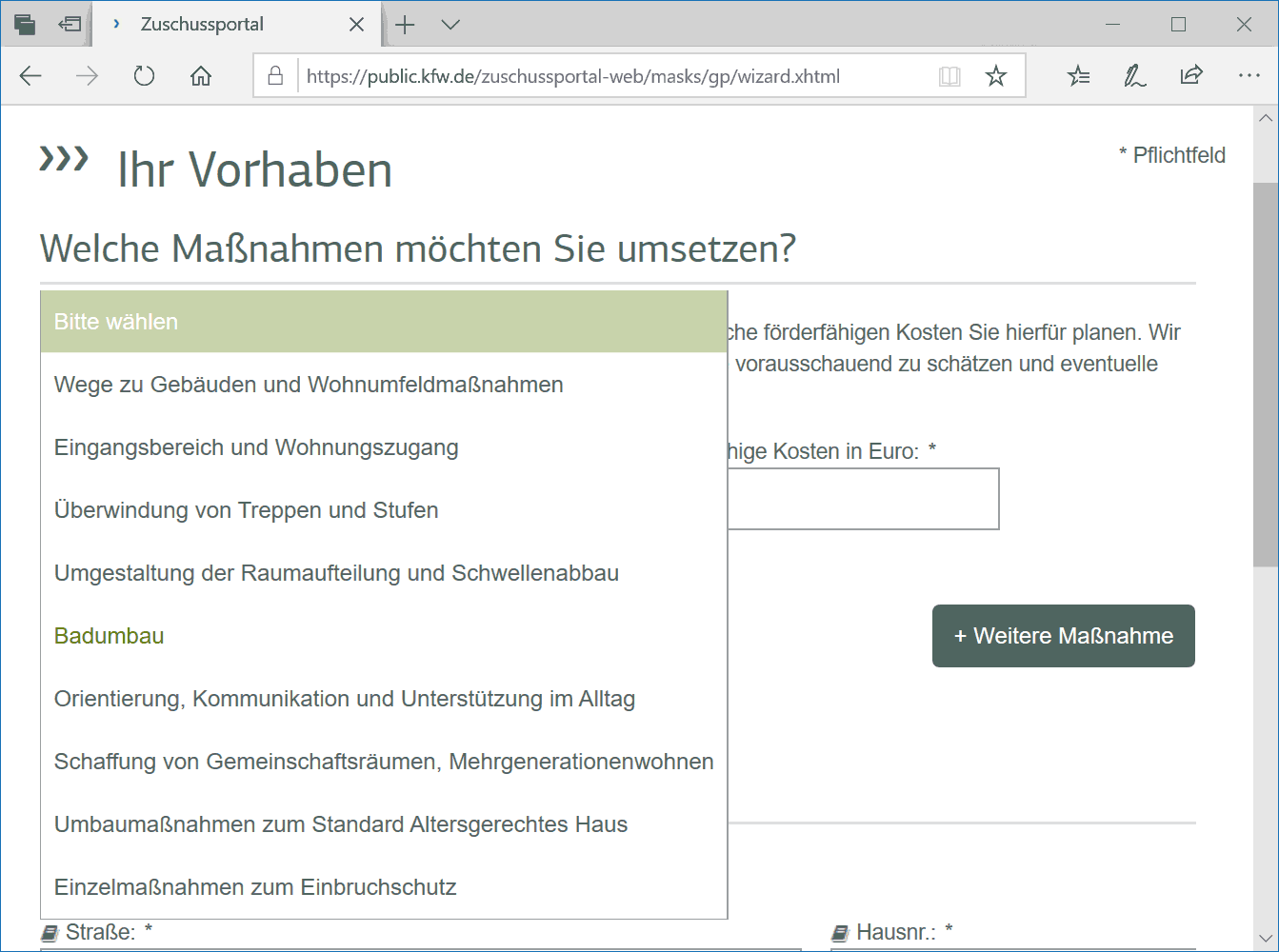The width and height of the screenshot is (1279, 952).
Task: Open the browser Settings and more menu
Action: [x=1249, y=76]
